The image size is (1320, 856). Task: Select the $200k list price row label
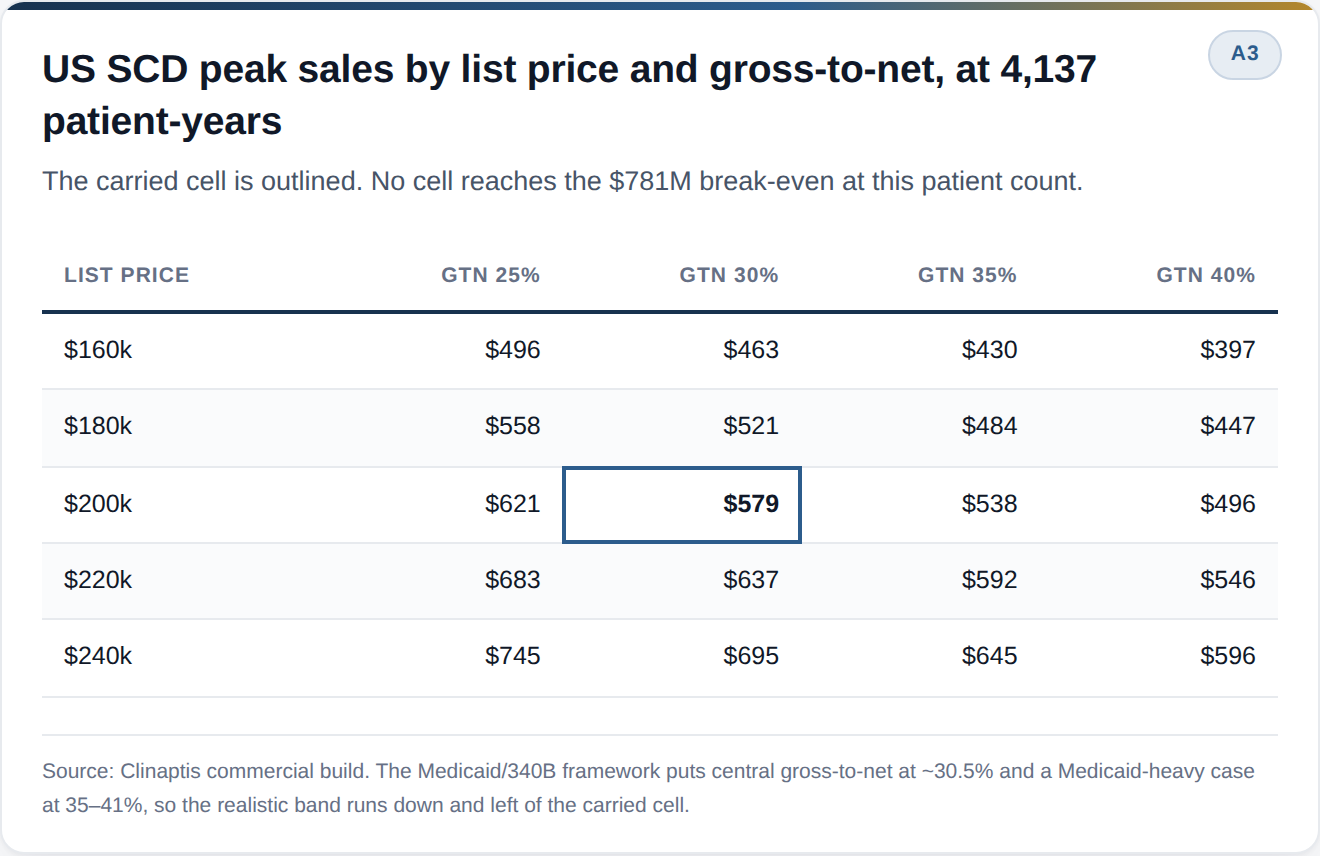click(x=98, y=504)
